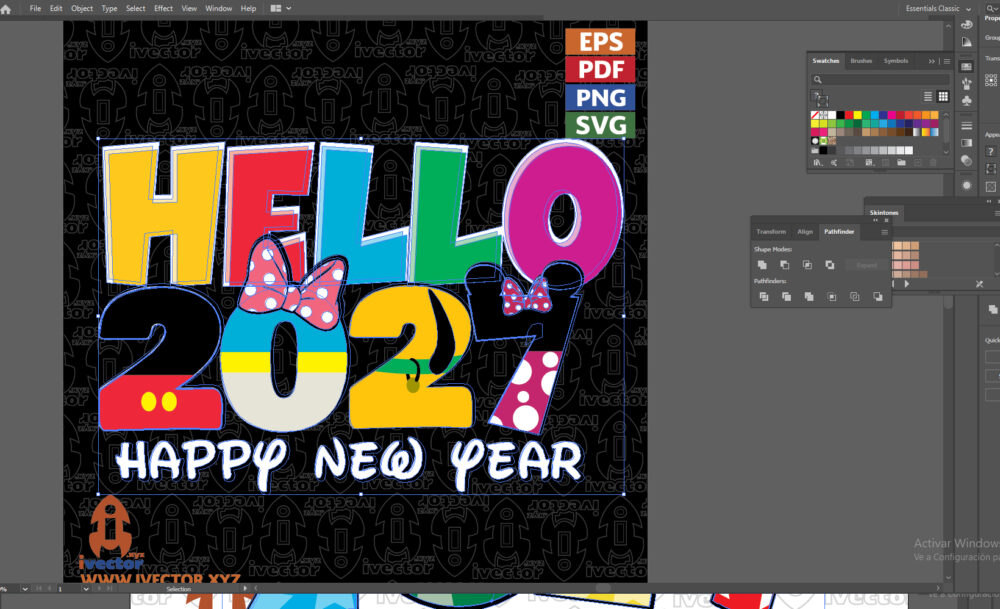Click the Happy New Year text on canvas

[349, 462]
